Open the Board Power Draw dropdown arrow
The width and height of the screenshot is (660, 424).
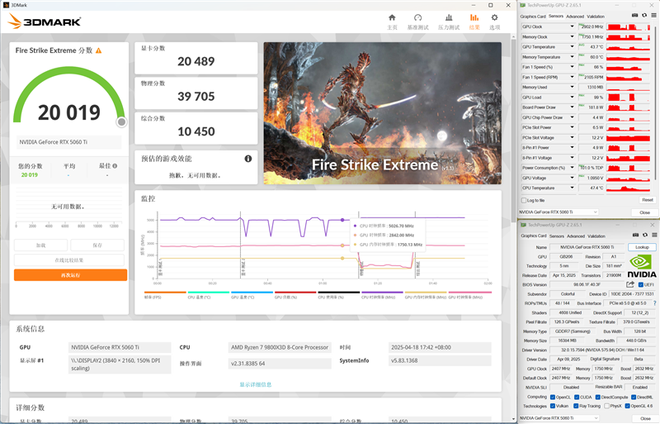click(572, 107)
